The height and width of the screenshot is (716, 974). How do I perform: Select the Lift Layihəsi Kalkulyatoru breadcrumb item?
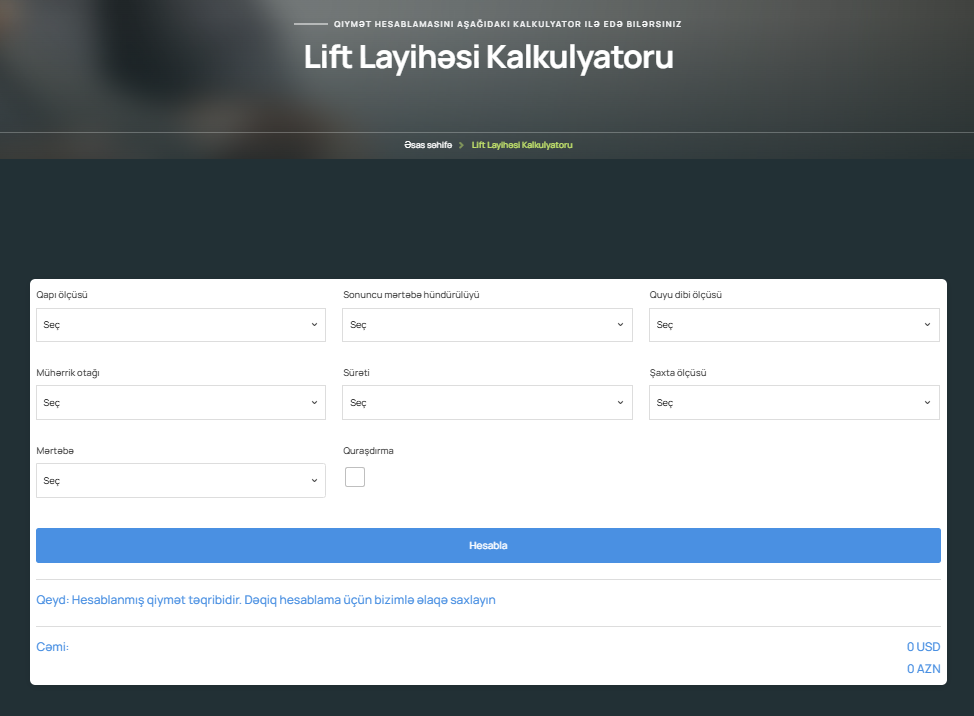click(x=521, y=144)
